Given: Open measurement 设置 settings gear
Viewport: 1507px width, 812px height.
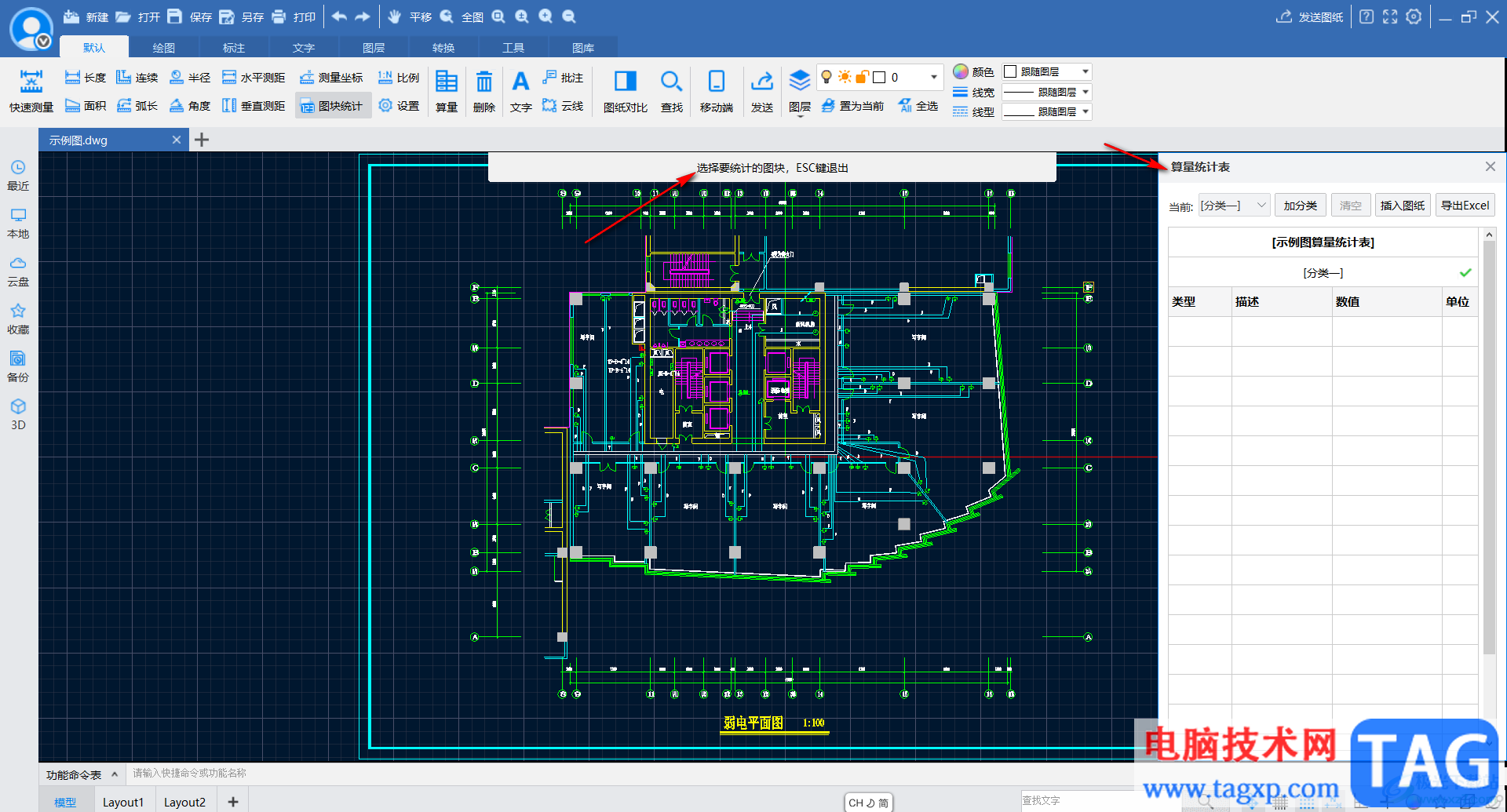Looking at the screenshot, I should coord(399,106).
